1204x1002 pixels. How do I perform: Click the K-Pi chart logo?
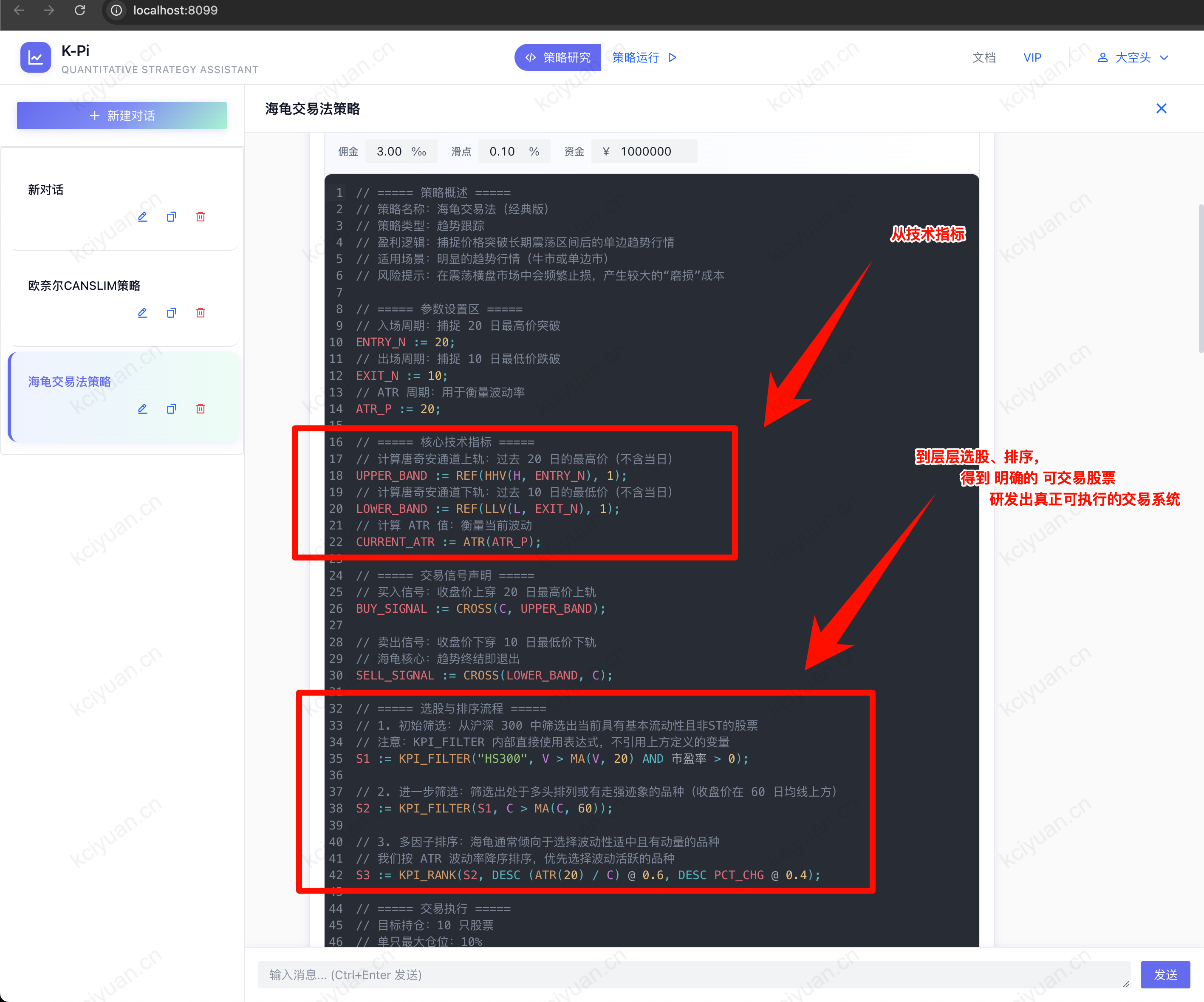(x=36, y=57)
